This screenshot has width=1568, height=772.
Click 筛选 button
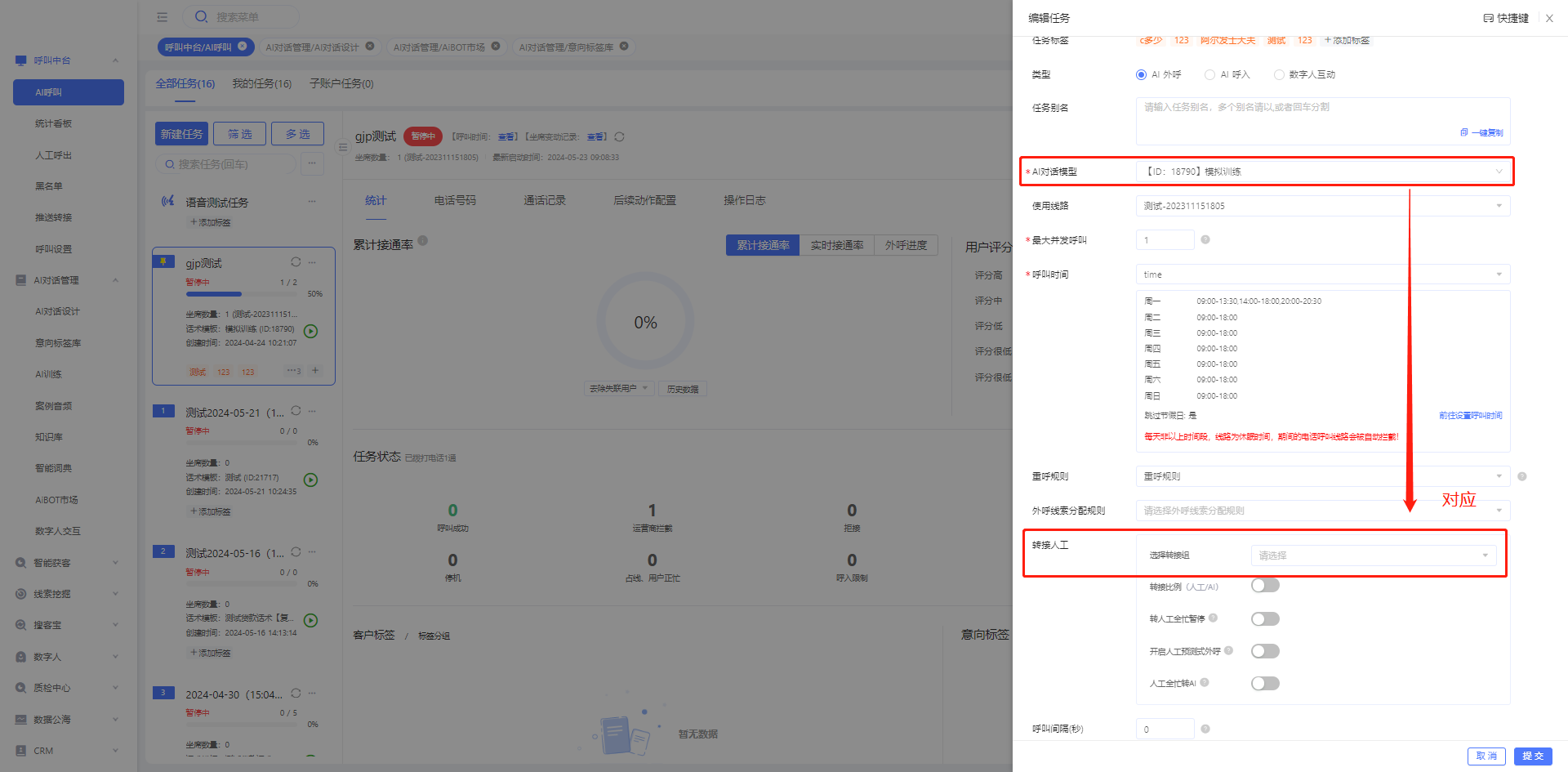(x=240, y=134)
